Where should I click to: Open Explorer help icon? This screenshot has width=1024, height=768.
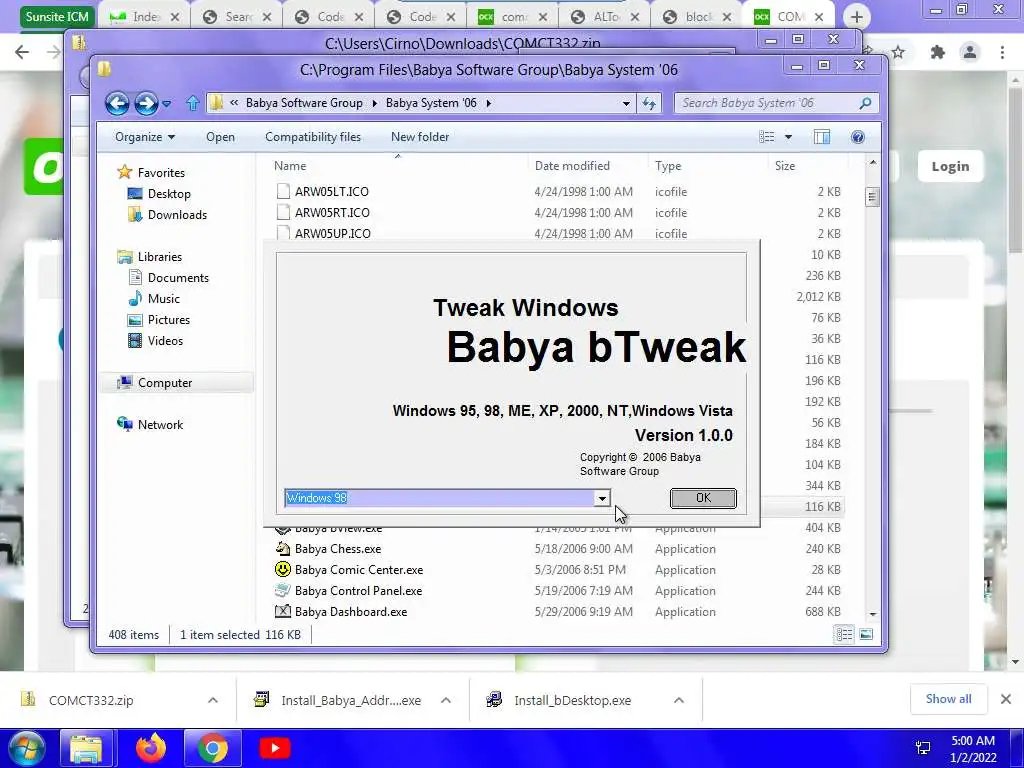858,136
